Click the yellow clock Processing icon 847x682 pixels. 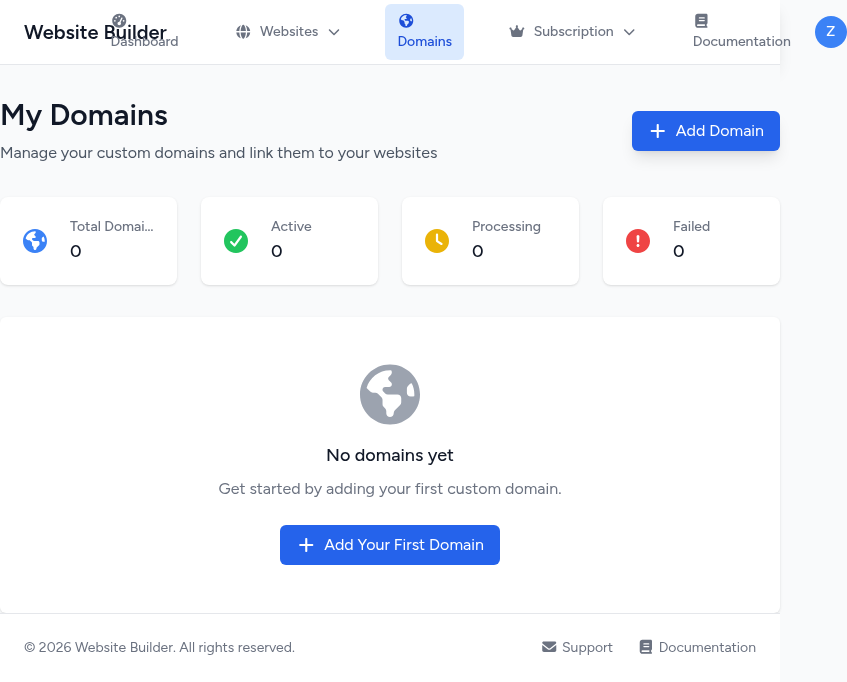click(x=437, y=241)
